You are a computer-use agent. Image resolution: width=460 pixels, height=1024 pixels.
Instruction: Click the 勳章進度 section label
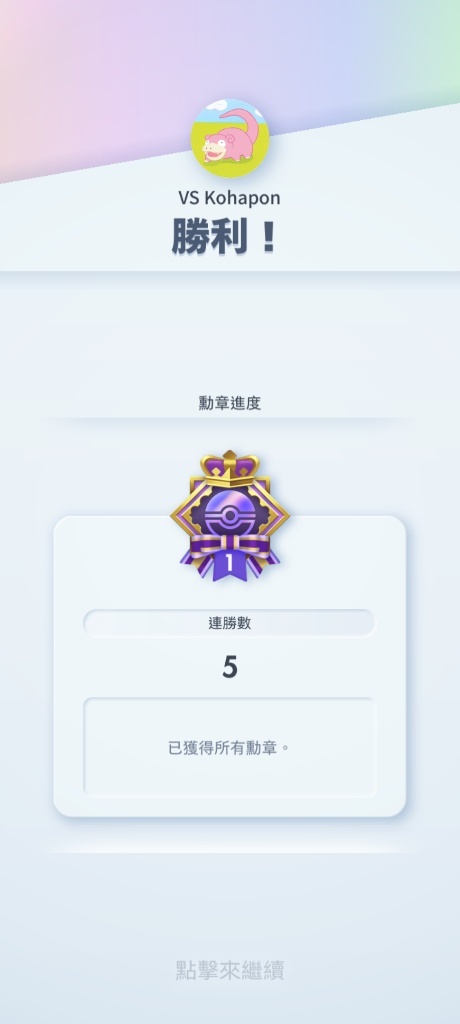tap(230, 403)
